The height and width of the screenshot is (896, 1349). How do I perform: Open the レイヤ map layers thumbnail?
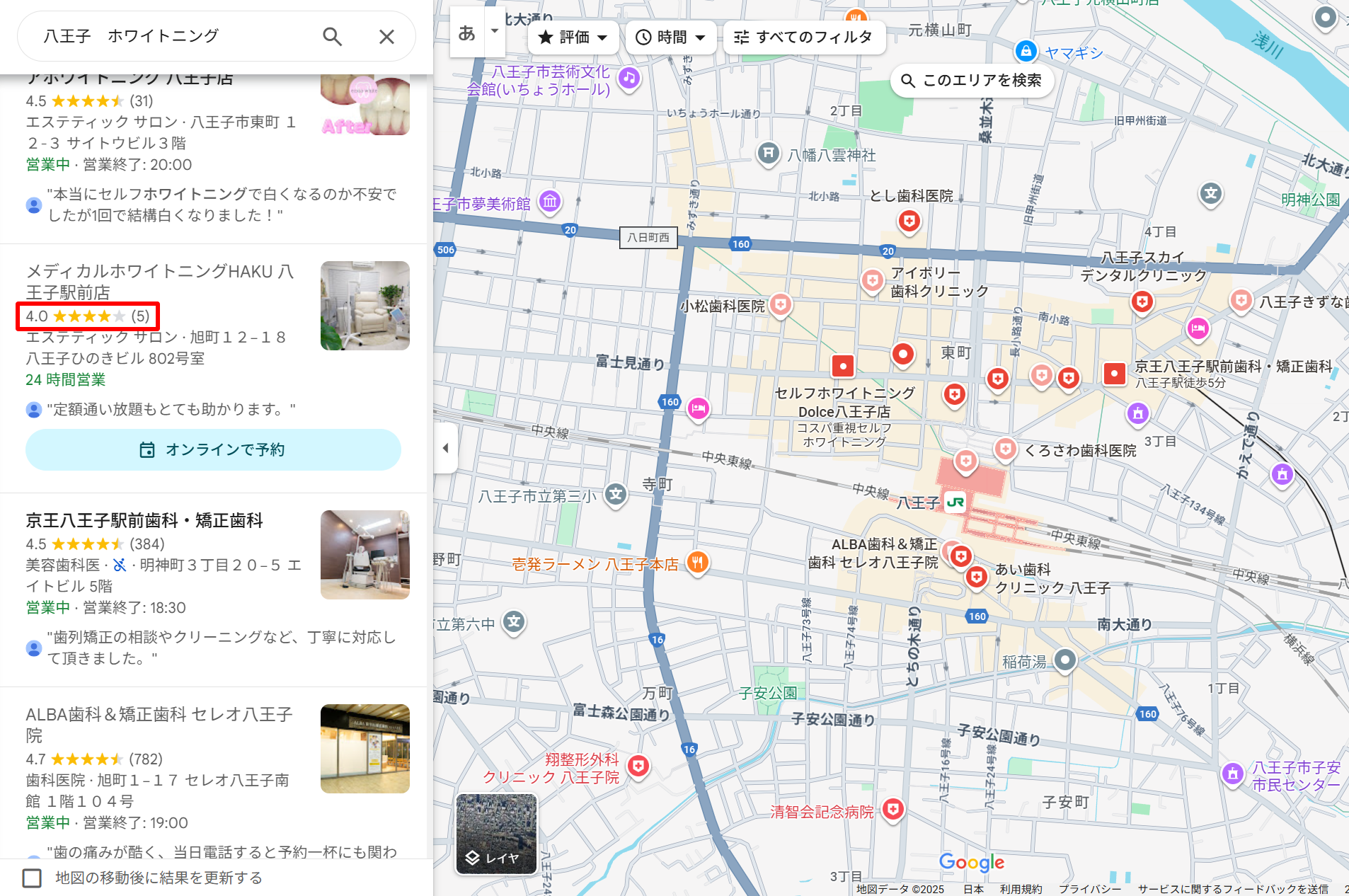[496, 834]
